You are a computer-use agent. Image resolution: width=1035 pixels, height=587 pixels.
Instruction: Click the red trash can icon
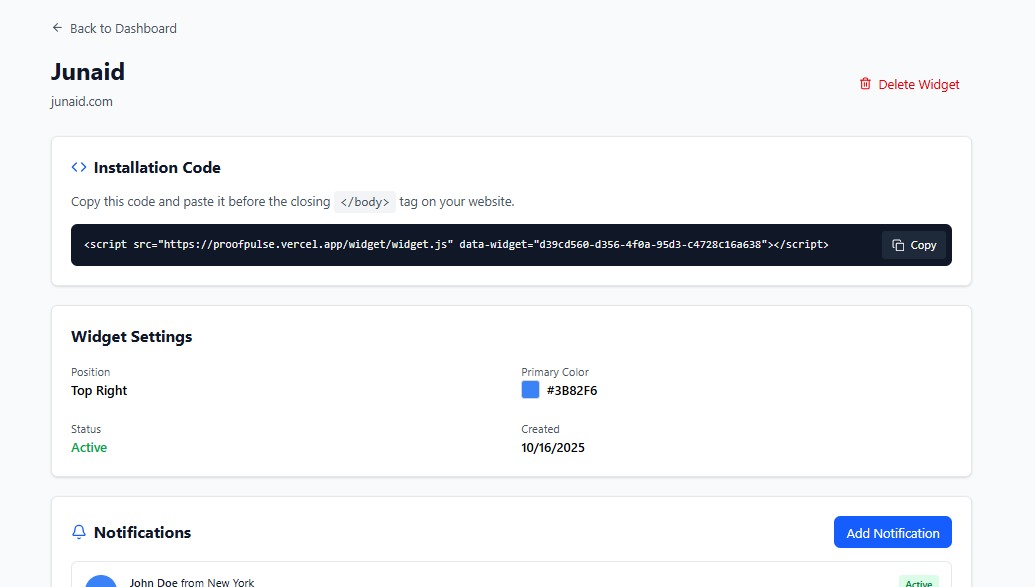(x=865, y=84)
